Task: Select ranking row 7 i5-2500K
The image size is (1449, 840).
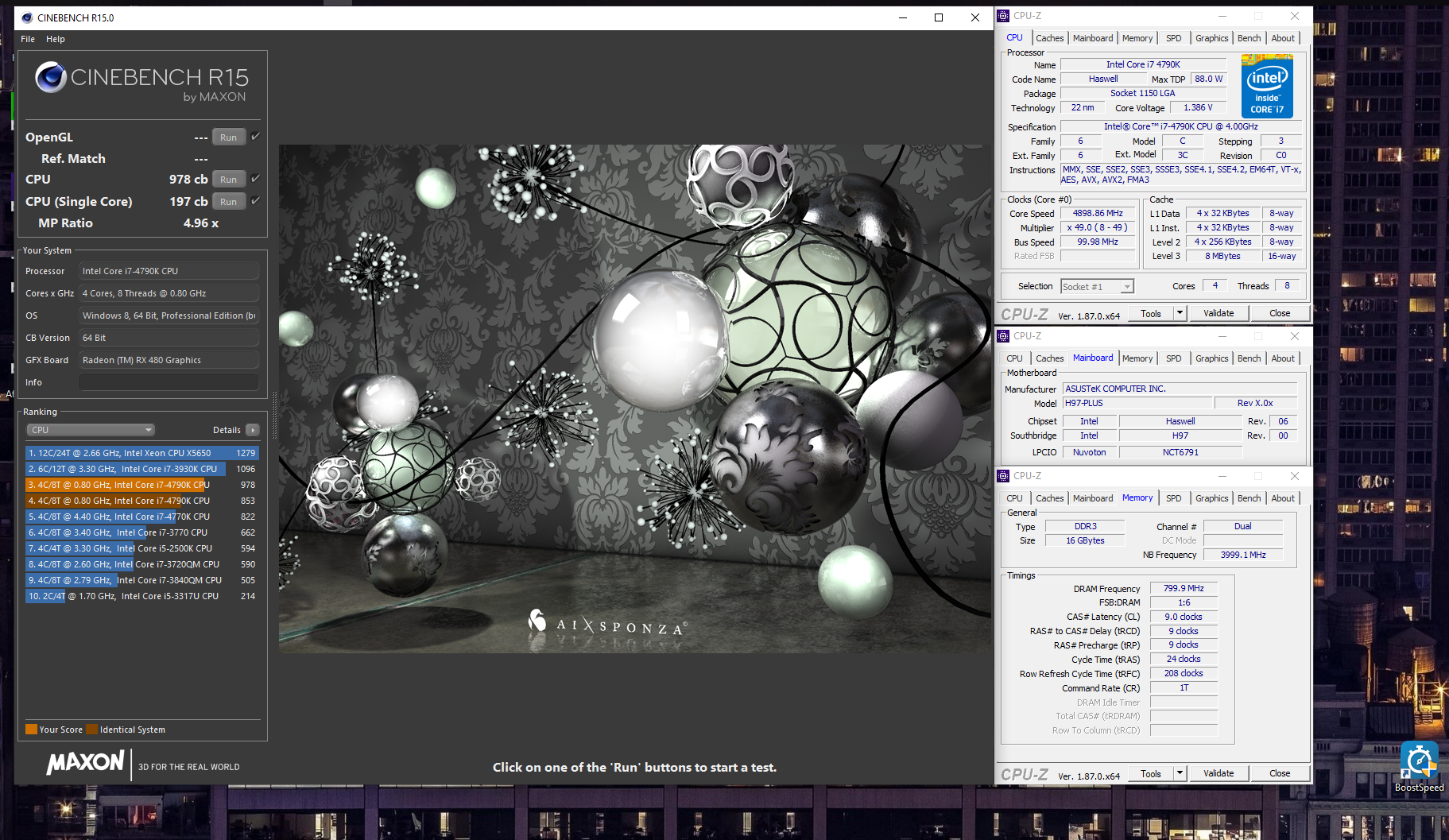Action: click(x=142, y=548)
